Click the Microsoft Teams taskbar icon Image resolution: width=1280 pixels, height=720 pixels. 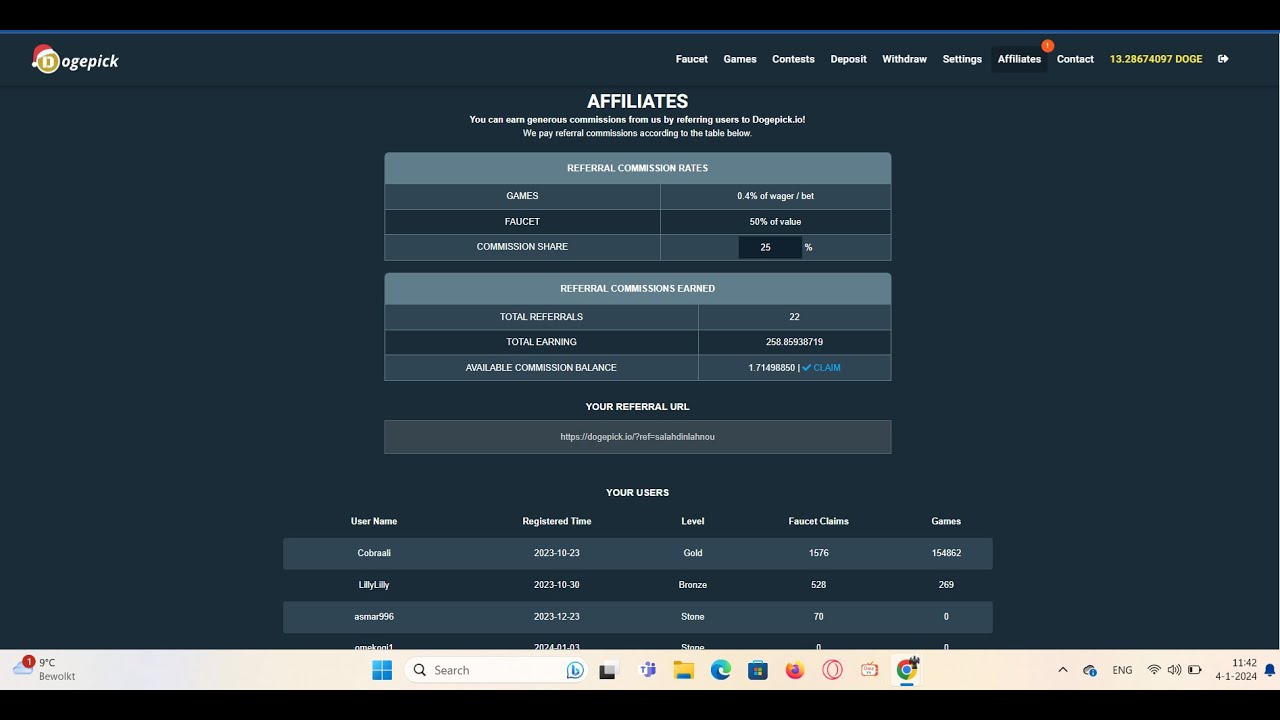point(647,670)
